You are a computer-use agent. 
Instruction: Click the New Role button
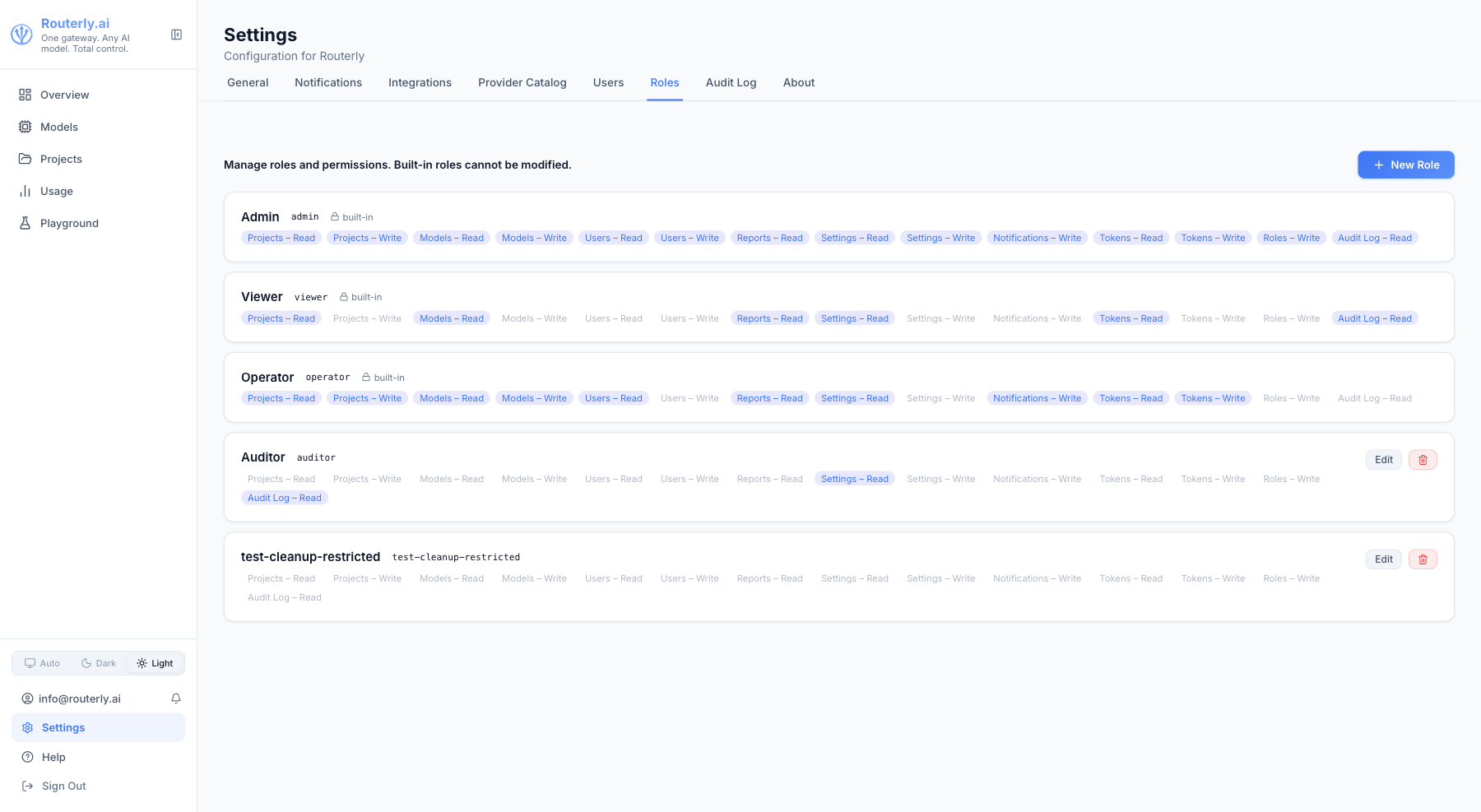click(1405, 165)
